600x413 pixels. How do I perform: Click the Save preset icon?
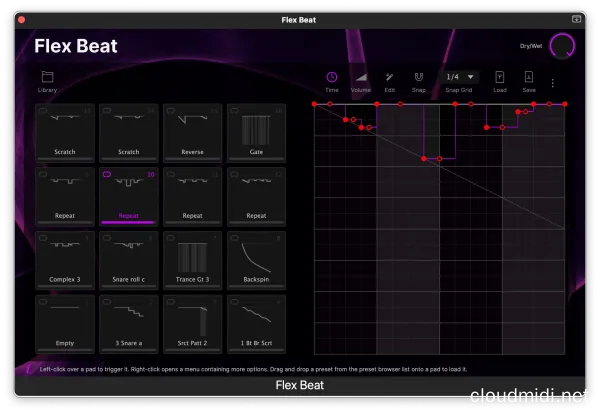pos(528,77)
